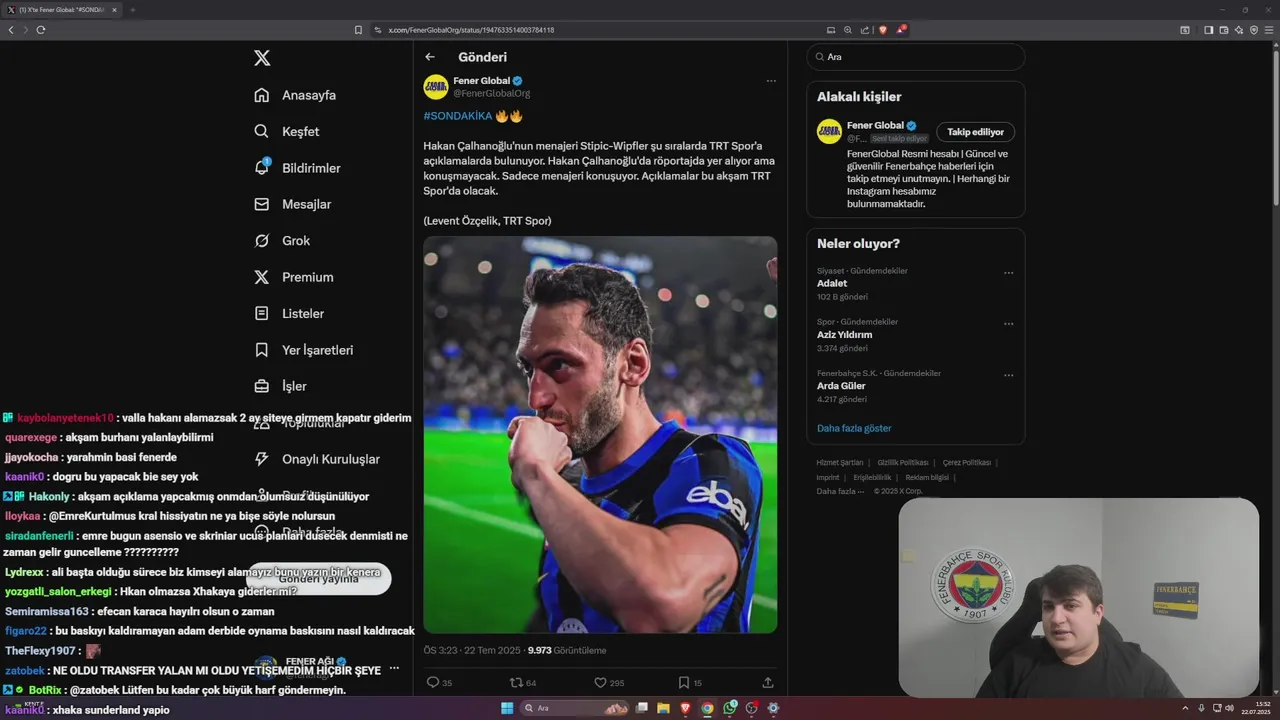Click the back arrow beside Gönderi
Screen dimensions: 1280x720
(430, 57)
